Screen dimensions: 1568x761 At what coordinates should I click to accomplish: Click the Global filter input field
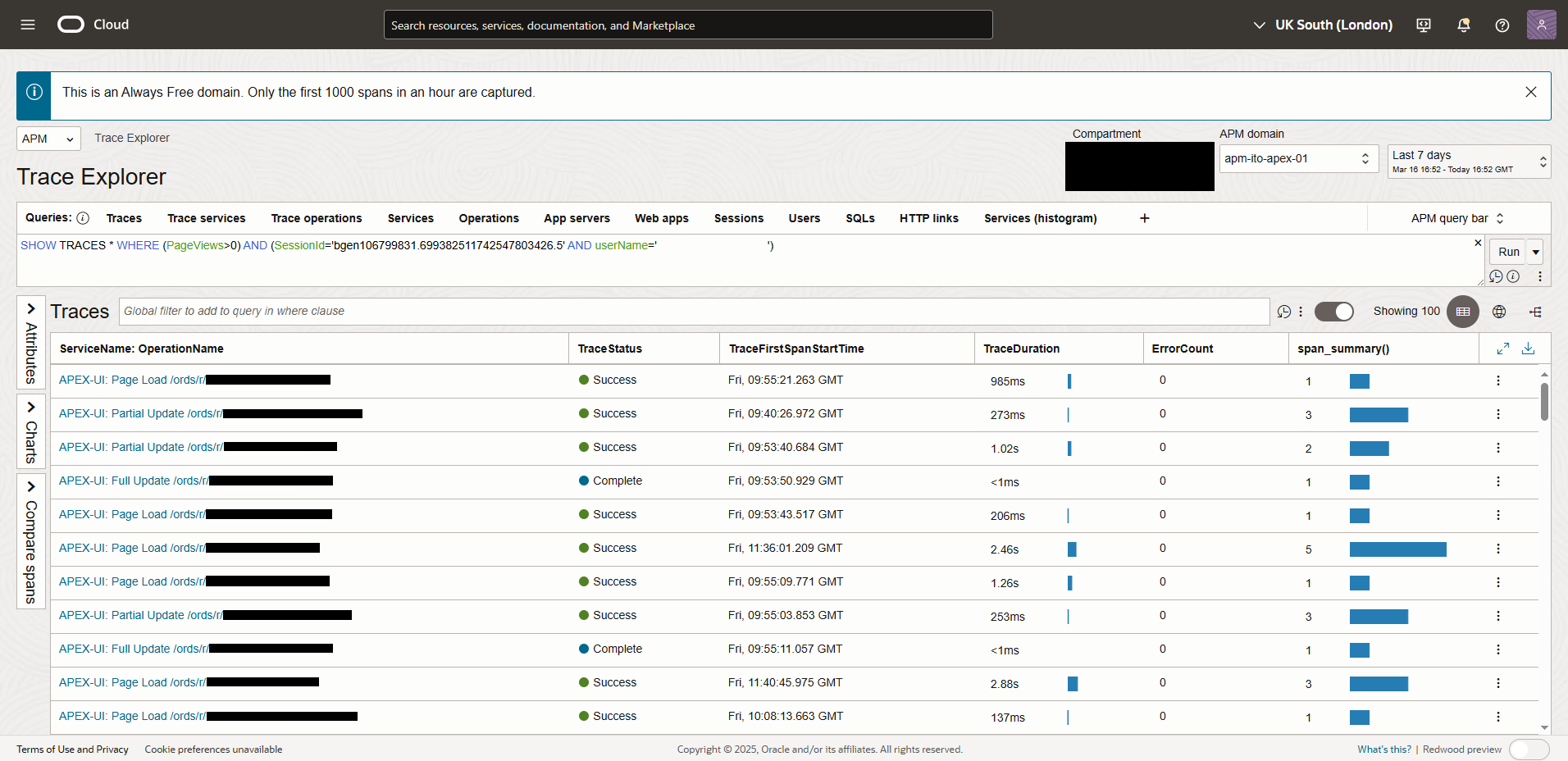[x=693, y=312]
